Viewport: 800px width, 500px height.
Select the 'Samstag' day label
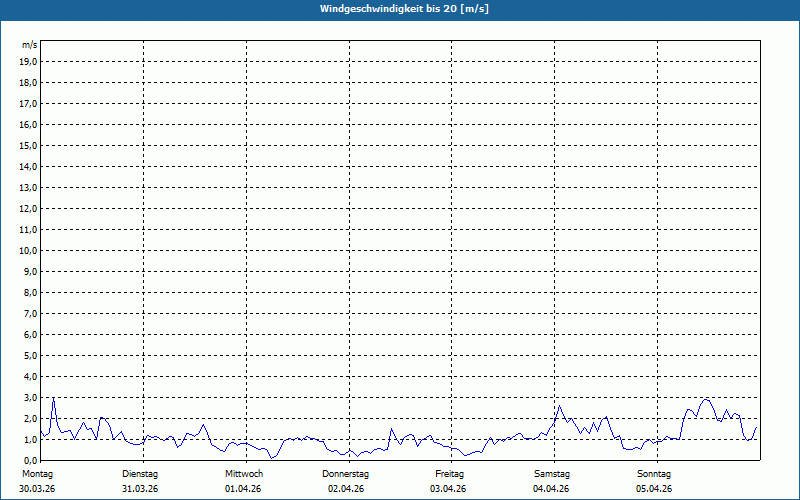tap(552, 474)
